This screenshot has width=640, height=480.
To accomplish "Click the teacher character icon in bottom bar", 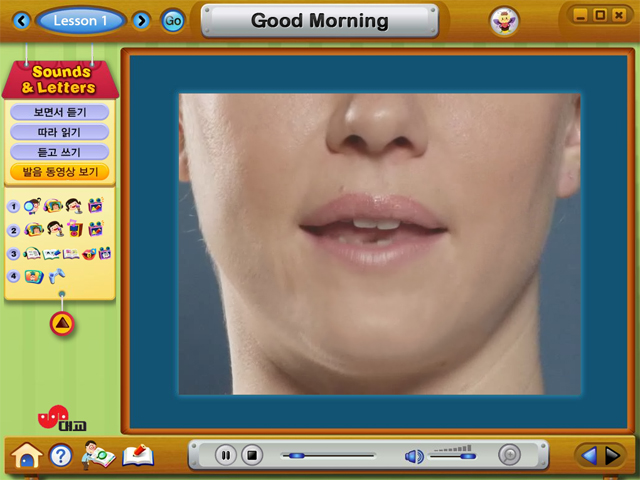I will [x=98, y=455].
